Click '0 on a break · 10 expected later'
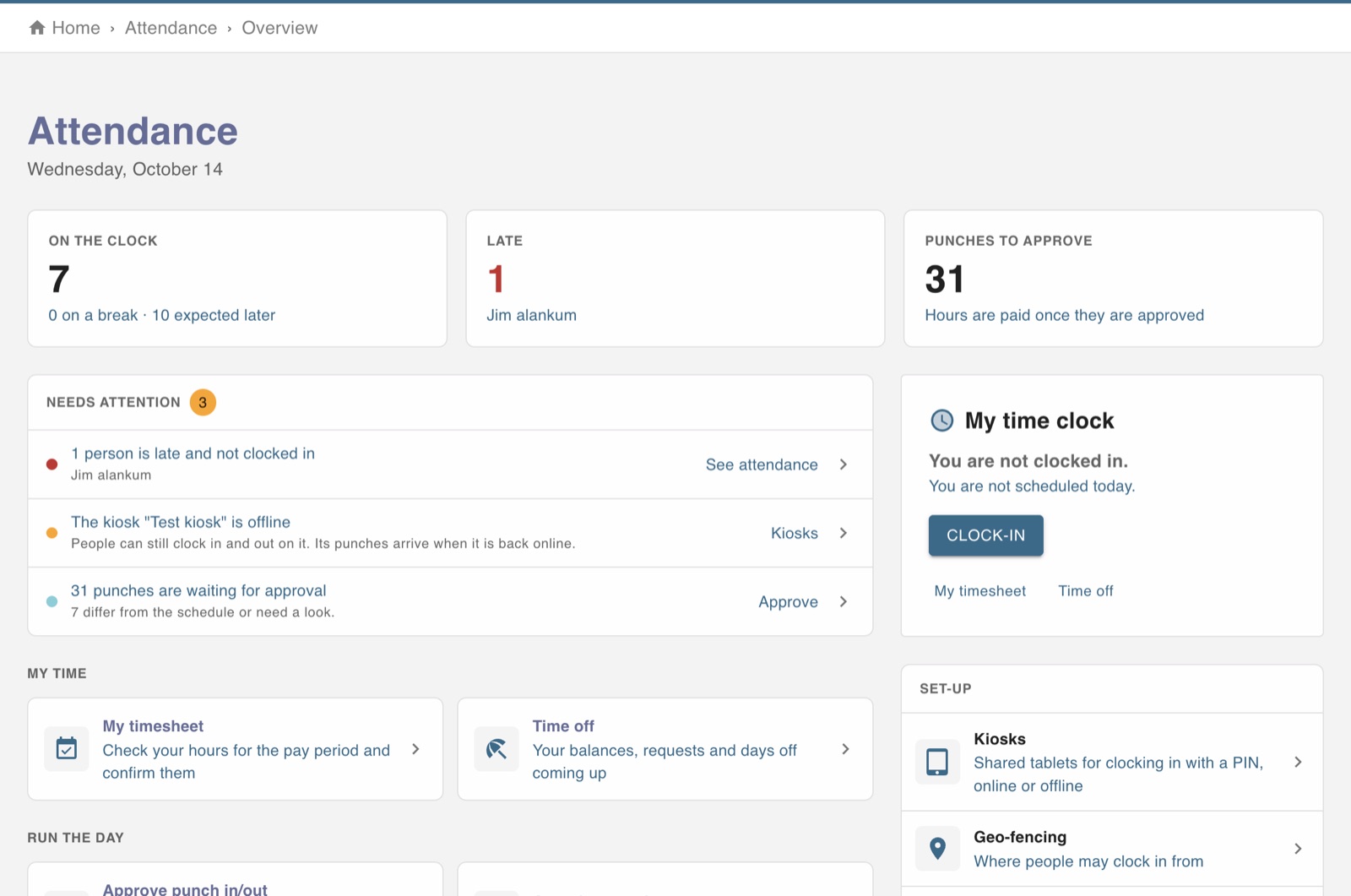The image size is (1351, 896). (161, 315)
